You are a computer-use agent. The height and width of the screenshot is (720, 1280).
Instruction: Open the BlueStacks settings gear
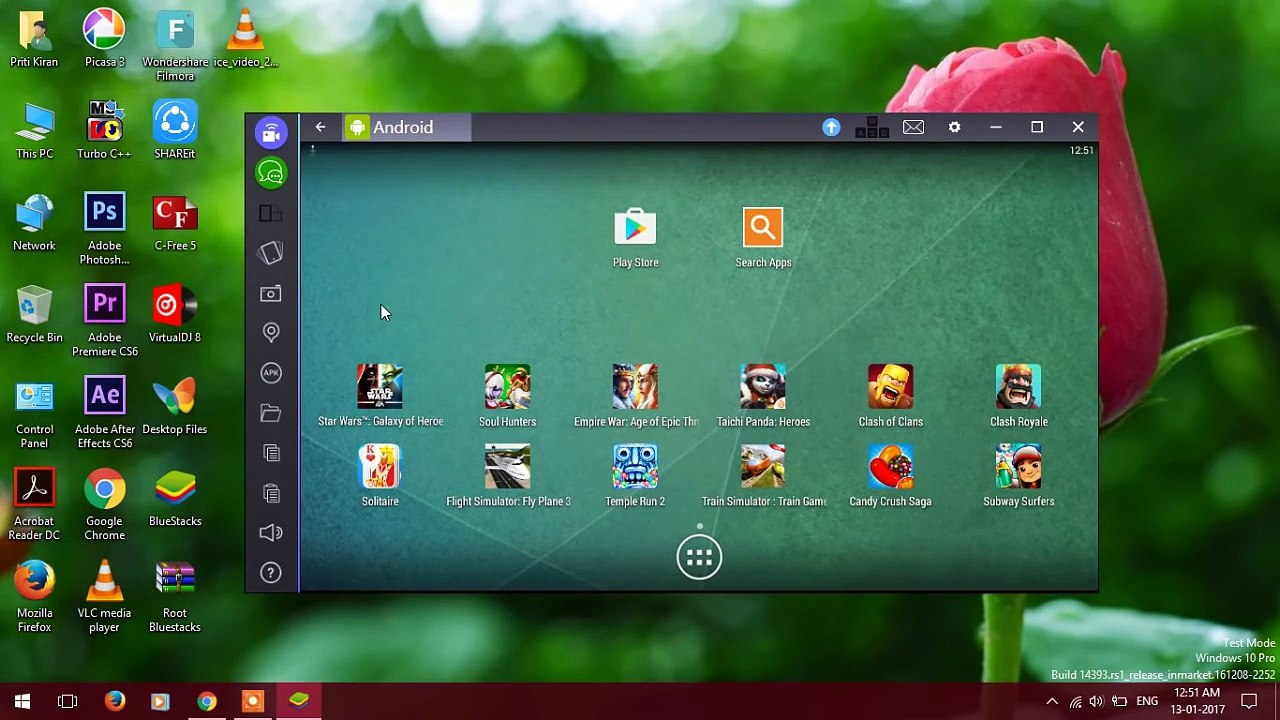click(x=954, y=127)
